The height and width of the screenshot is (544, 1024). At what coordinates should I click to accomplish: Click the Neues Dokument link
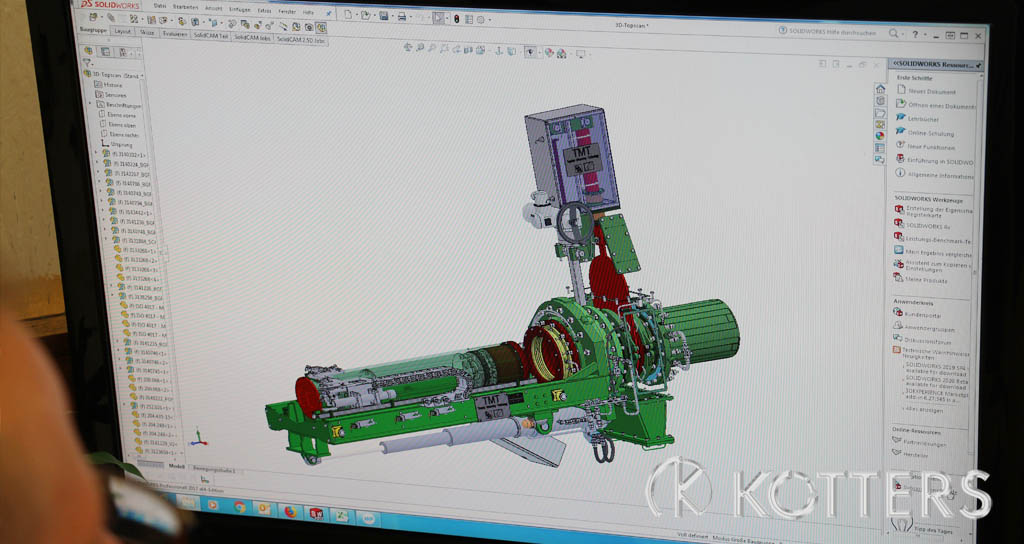coord(932,91)
